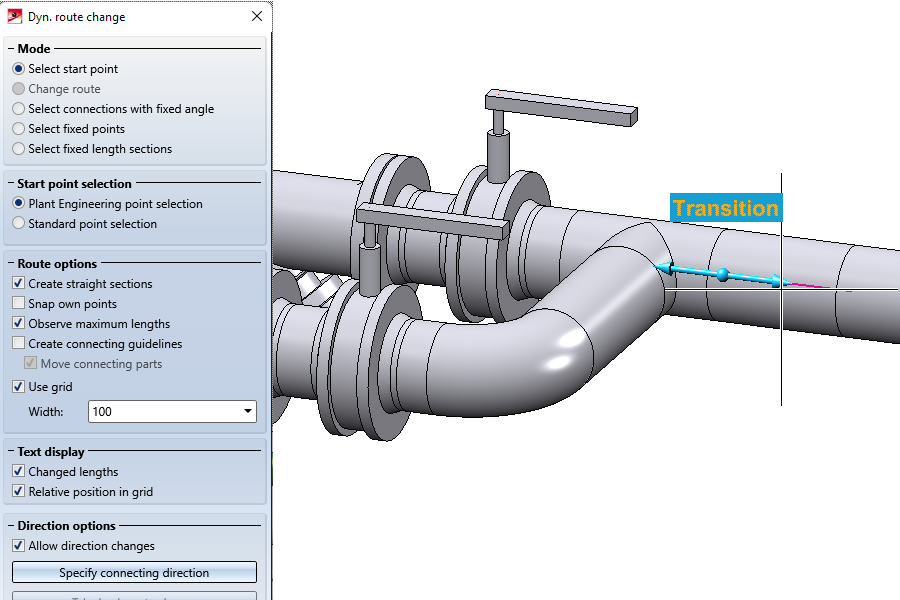900x600 pixels.
Task: Toggle the 'Use grid' checkbox
Action: pyautogui.click(x=18, y=386)
